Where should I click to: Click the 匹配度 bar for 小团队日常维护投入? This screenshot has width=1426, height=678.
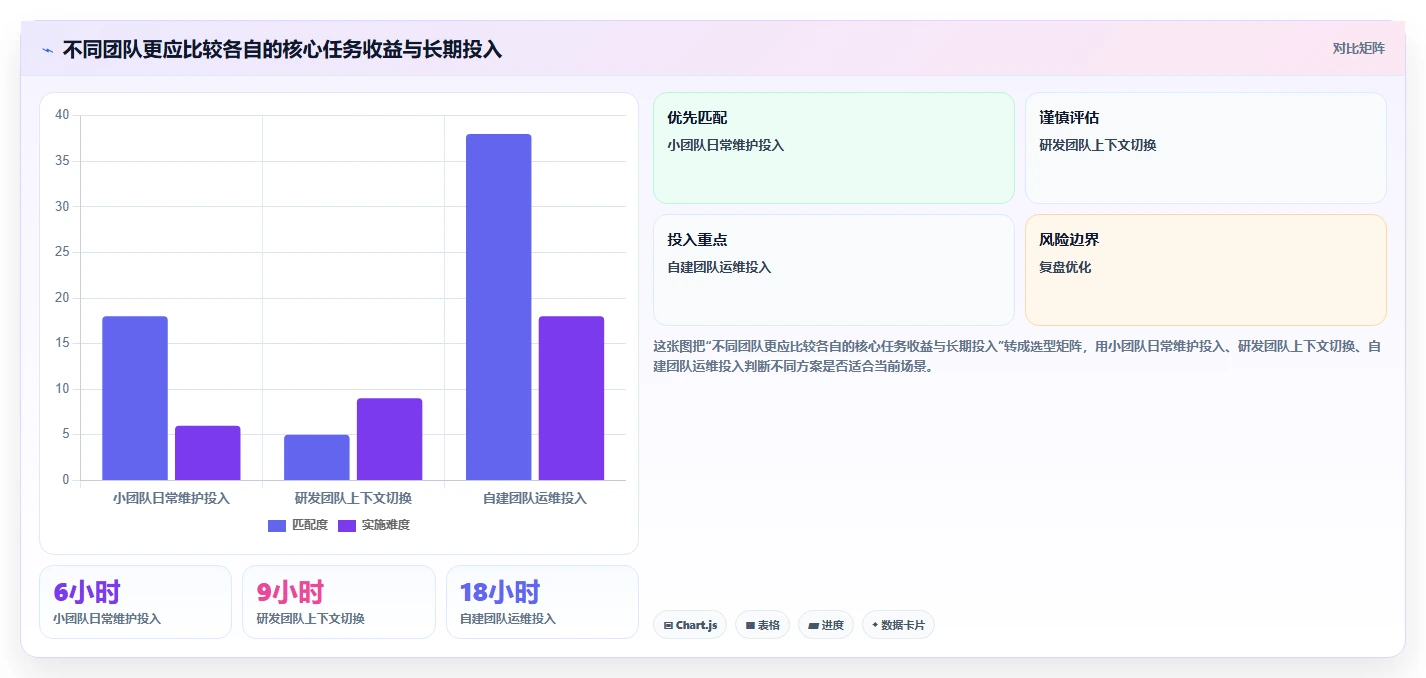click(135, 398)
